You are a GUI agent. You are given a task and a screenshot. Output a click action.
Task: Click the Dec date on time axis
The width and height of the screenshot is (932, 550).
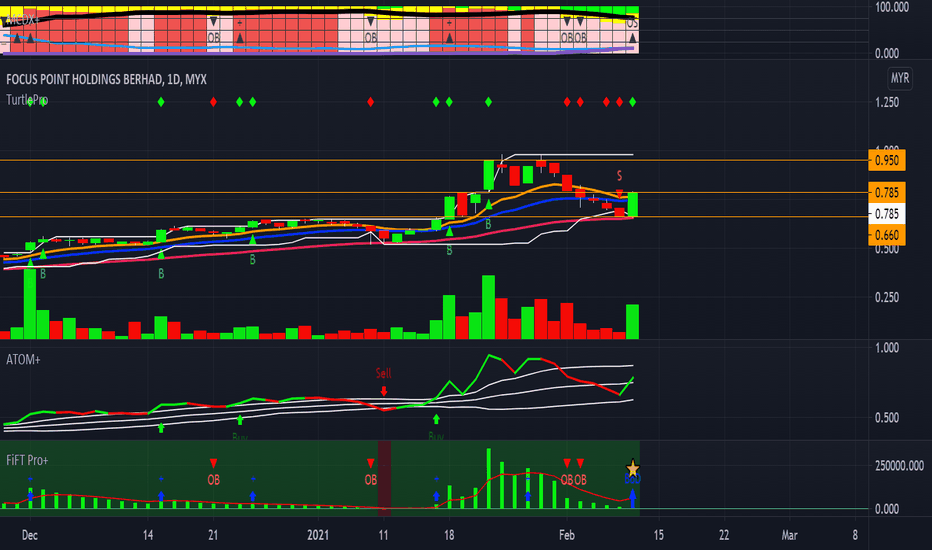tap(30, 535)
